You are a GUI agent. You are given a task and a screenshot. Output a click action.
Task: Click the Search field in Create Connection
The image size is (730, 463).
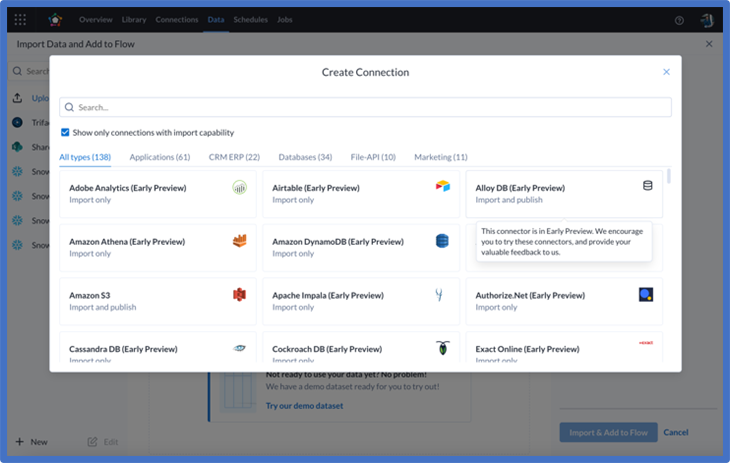[x=365, y=107]
